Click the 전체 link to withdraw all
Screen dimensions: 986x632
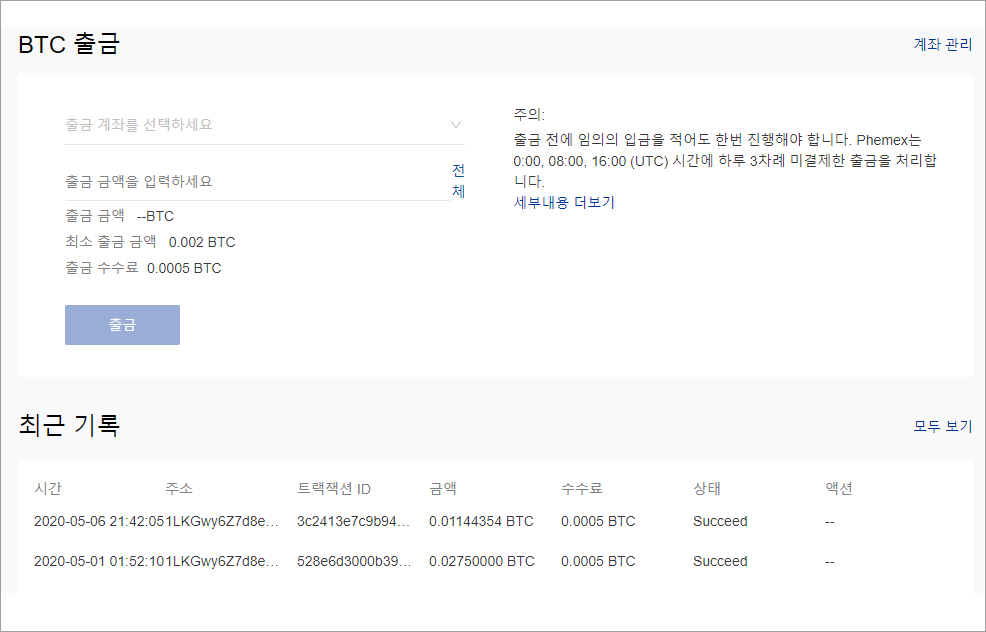pos(458,180)
